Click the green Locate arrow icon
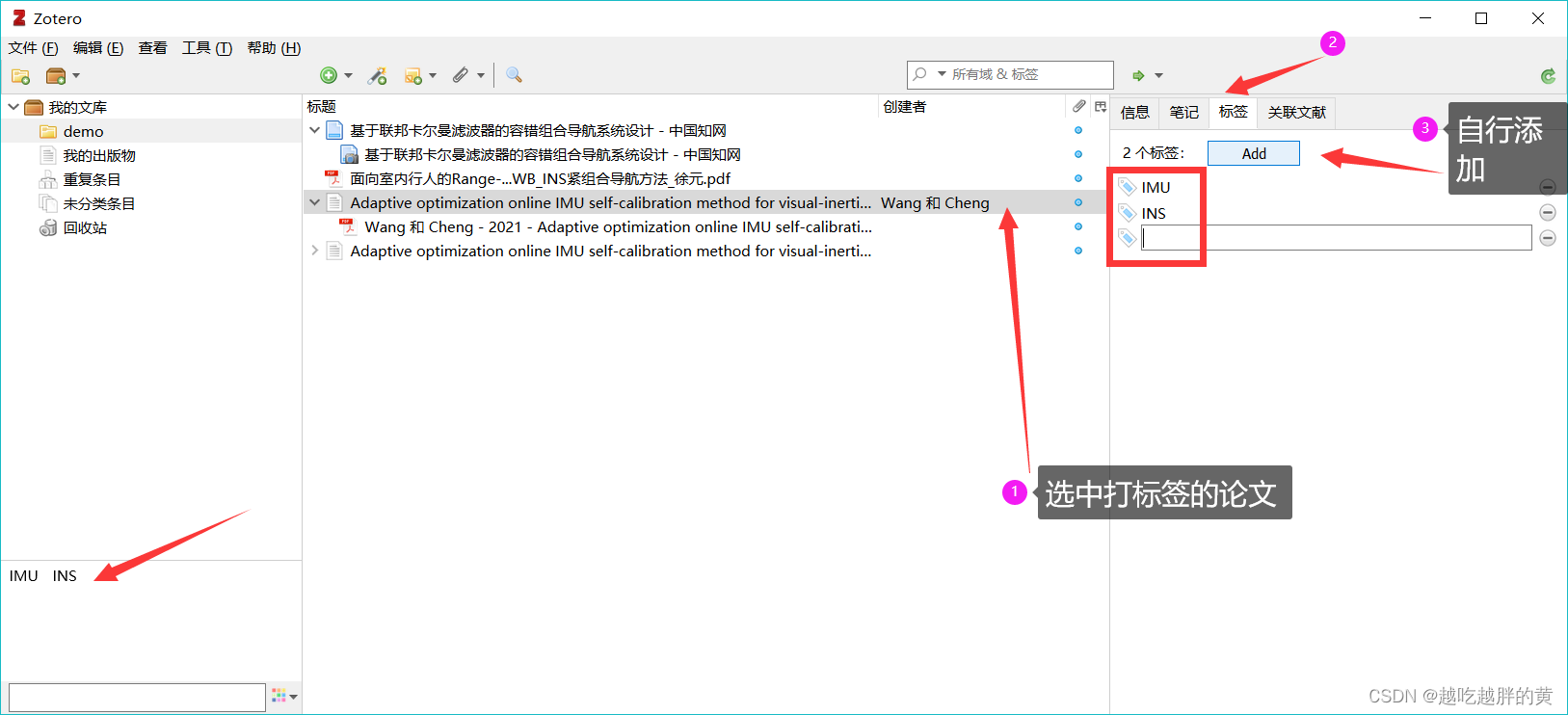Screen dimensions: 1568x715 [1138, 75]
